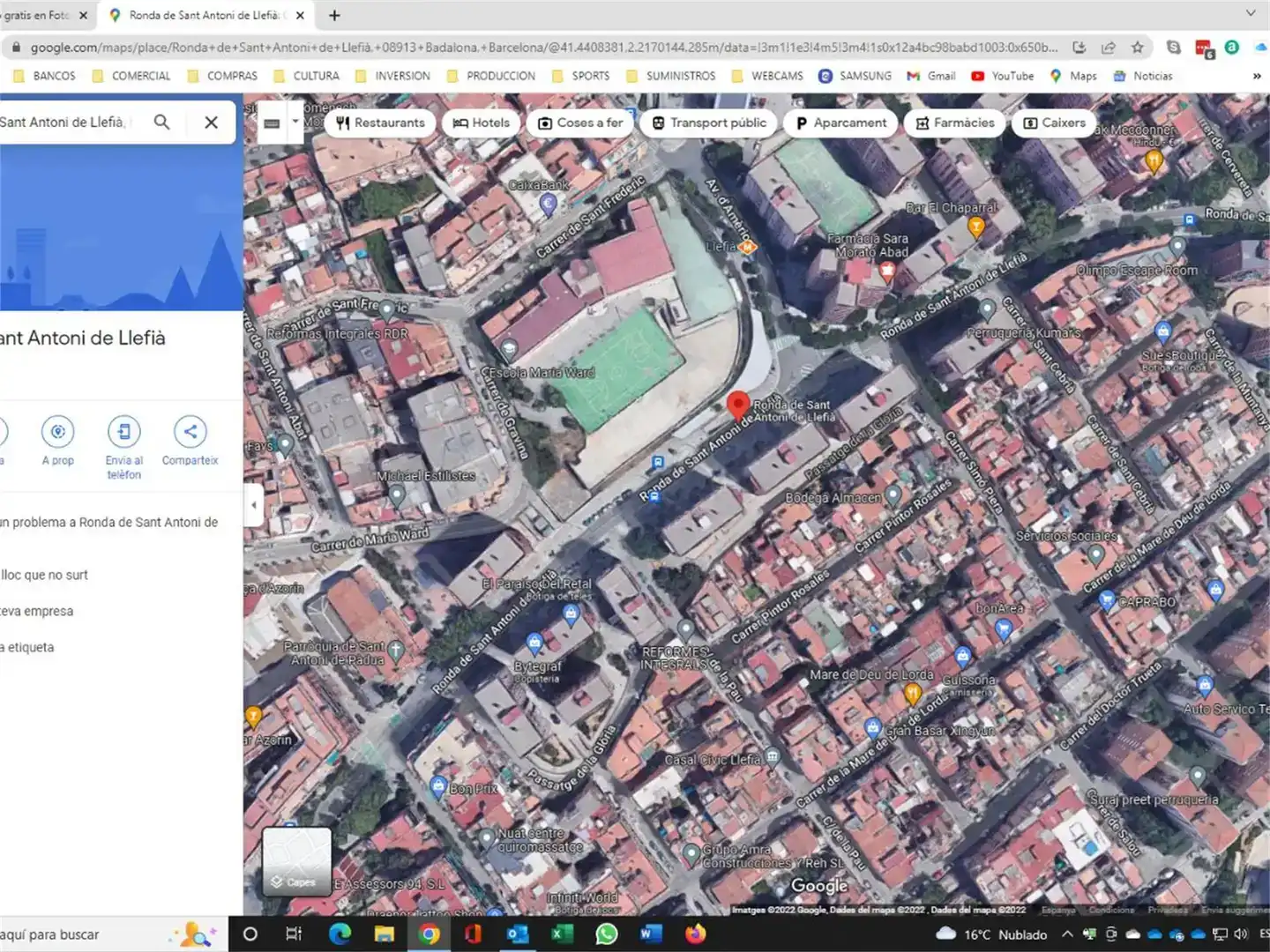Open the Capes layers thumbnail
Screen dimensions: 1270x952
[x=297, y=861]
